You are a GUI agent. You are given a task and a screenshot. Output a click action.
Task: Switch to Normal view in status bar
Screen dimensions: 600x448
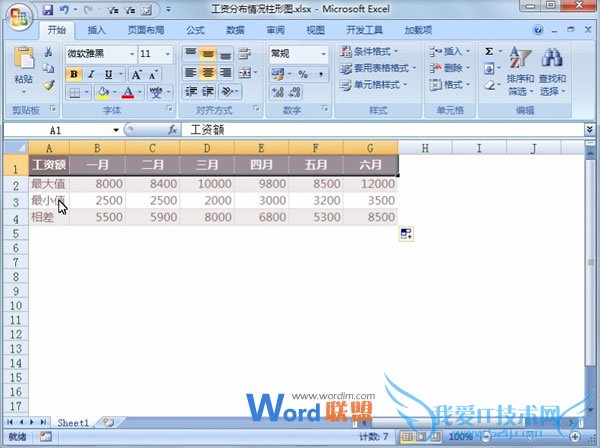(x=407, y=437)
